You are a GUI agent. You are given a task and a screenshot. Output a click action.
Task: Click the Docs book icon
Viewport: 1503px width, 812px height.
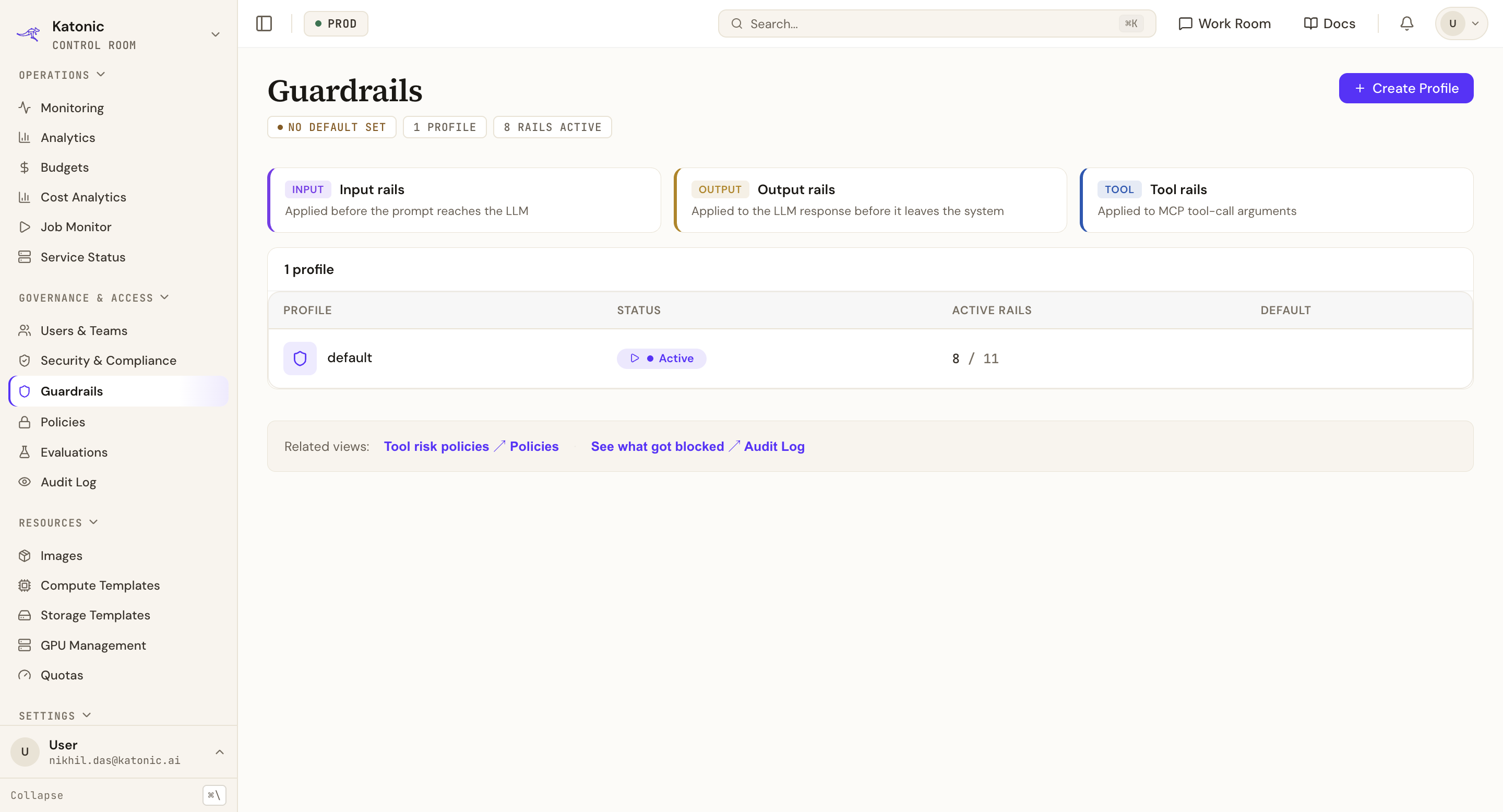coord(1310,23)
